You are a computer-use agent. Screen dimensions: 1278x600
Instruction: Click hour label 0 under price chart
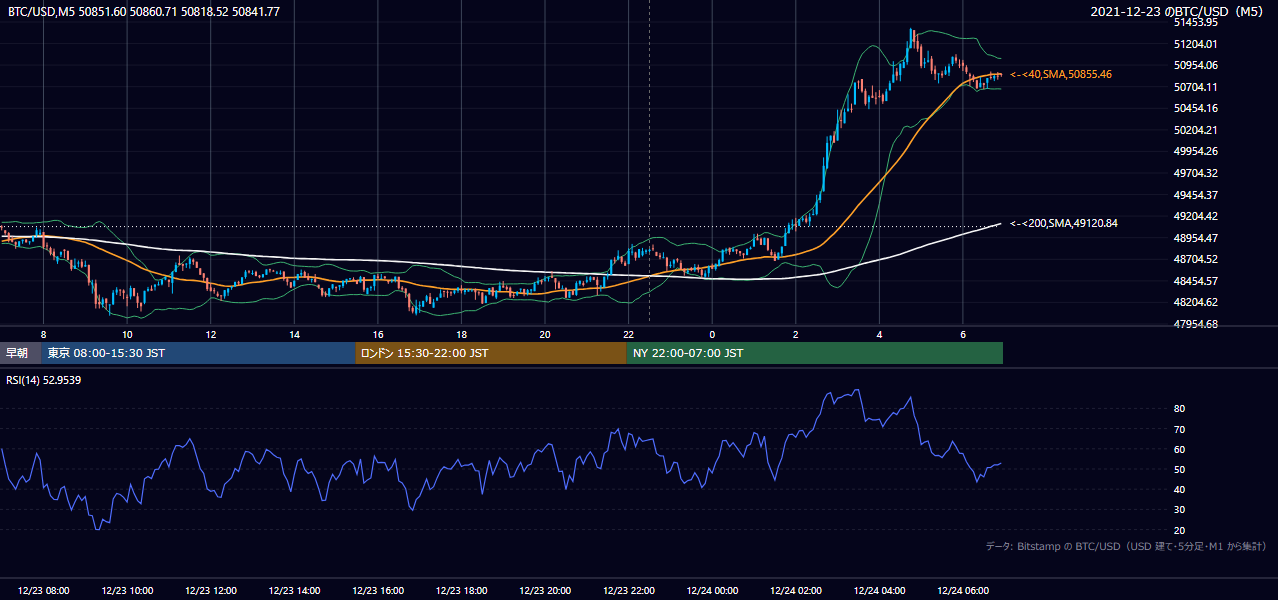coord(712,334)
